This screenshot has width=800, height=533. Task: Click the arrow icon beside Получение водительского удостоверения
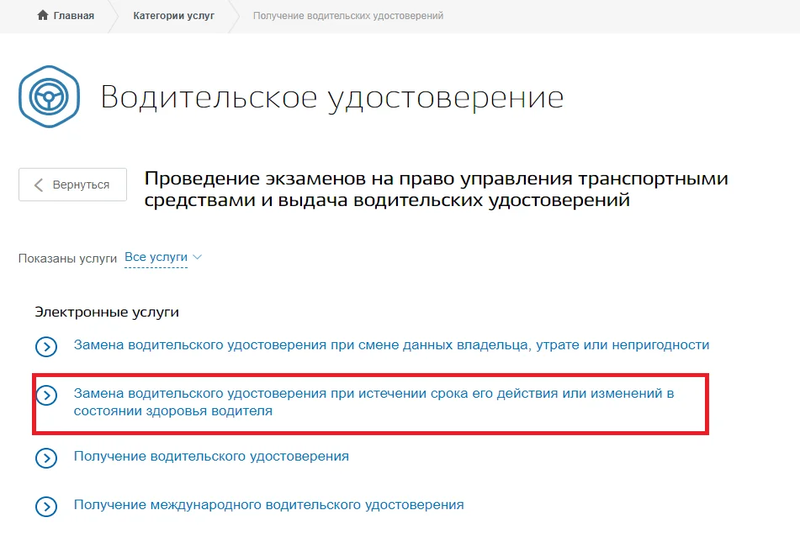46,457
